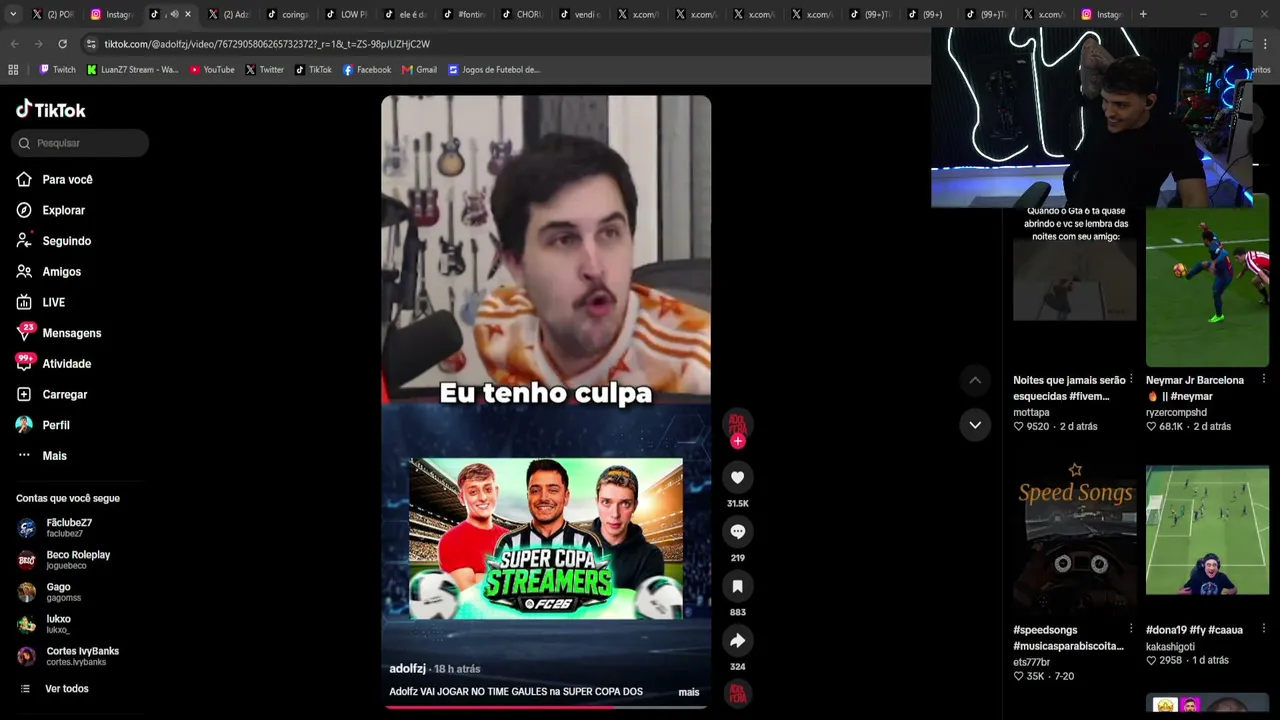Switch to the #fontin tab
The width and height of the screenshot is (1280, 720).
pyautogui.click(x=462, y=14)
